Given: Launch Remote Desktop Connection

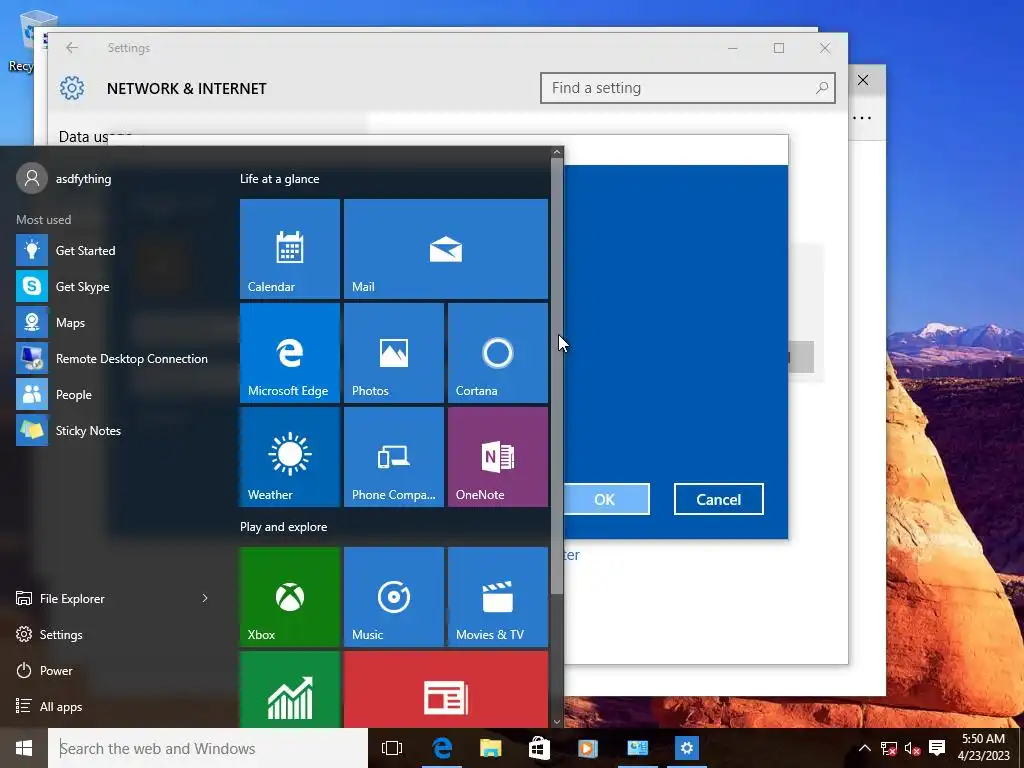Looking at the screenshot, I should coord(111,359).
